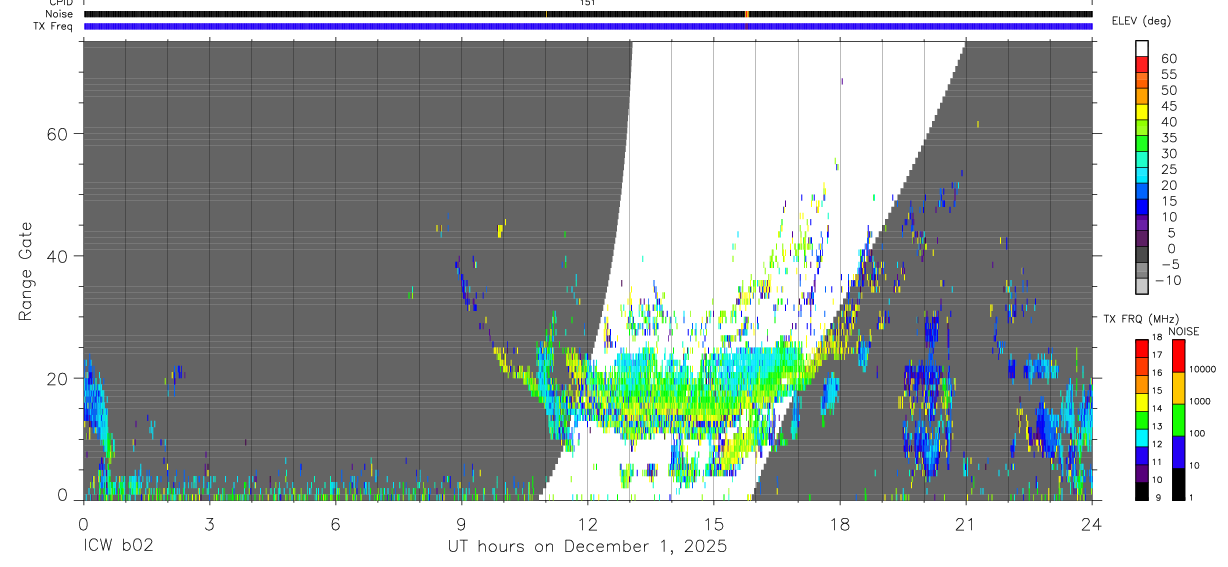Click the yellow NOISE segment between 10000 and 1000
The width and height of the screenshot is (1228, 567).
pos(1179,388)
